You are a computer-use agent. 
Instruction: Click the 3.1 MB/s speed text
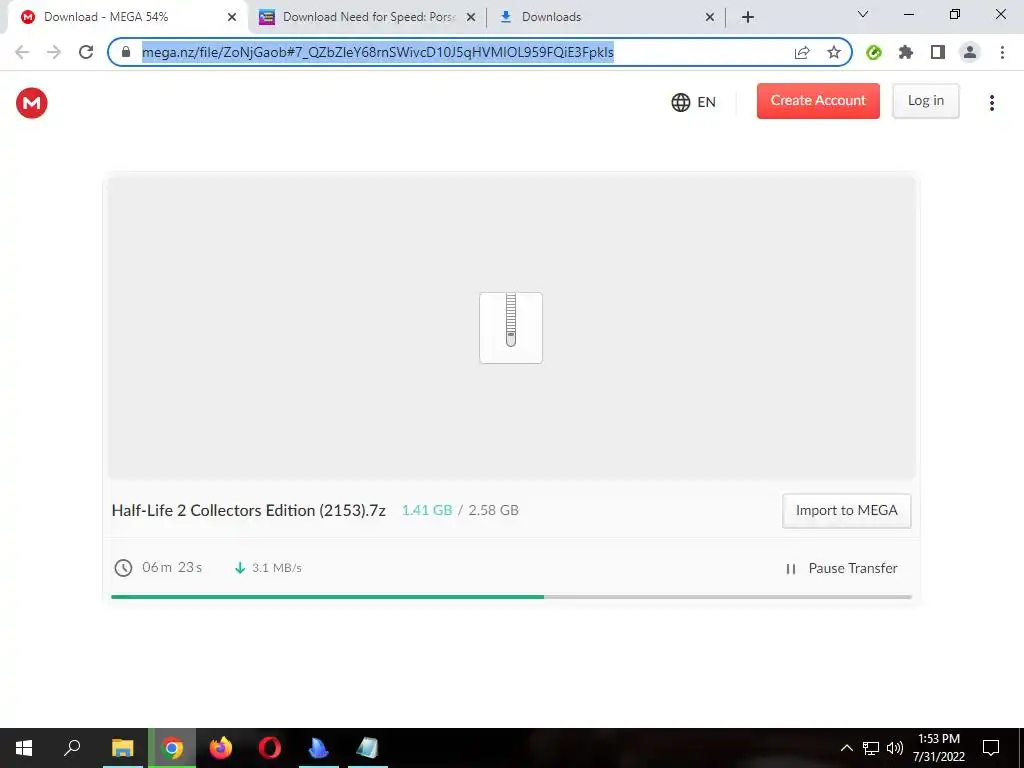(277, 568)
